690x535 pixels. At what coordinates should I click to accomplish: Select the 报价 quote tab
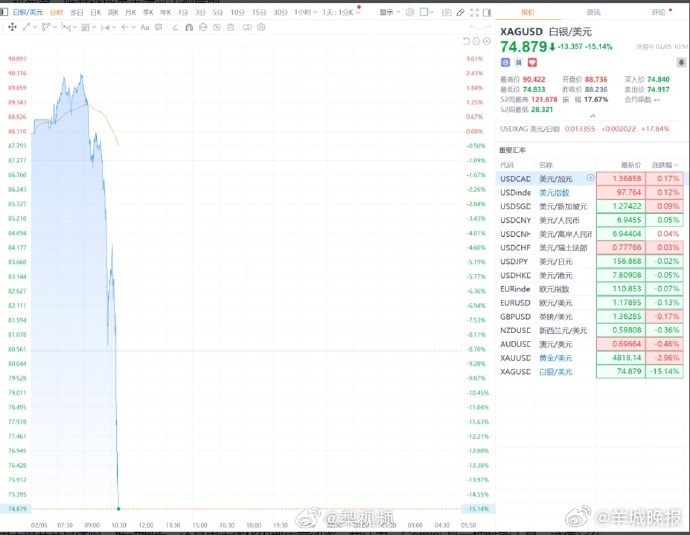click(528, 12)
